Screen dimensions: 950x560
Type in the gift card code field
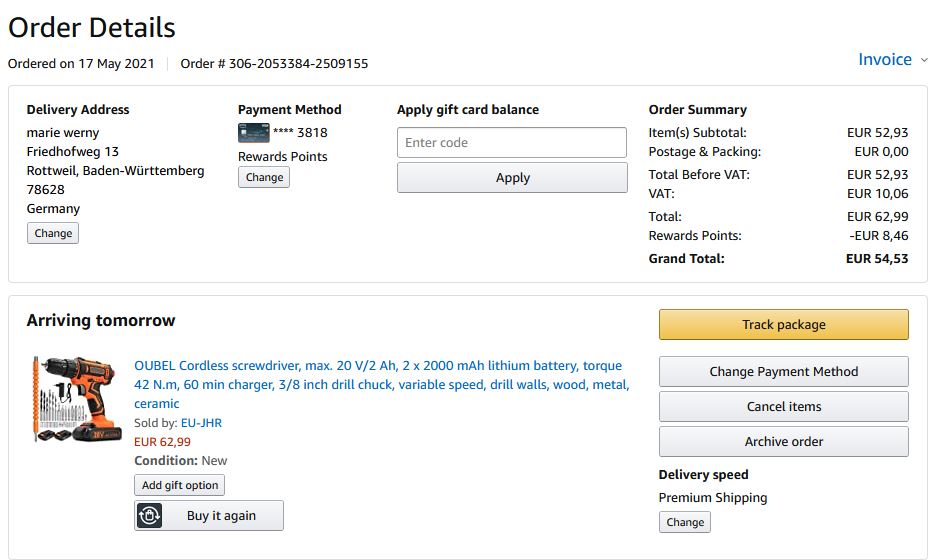[512, 142]
